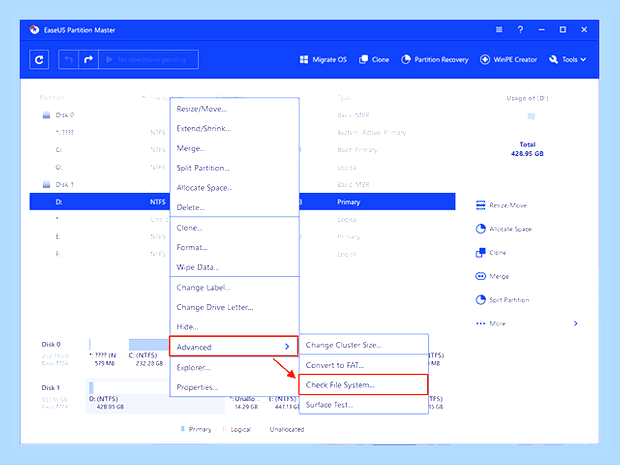Click the Disk 0 drive icon

pos(46,115)
